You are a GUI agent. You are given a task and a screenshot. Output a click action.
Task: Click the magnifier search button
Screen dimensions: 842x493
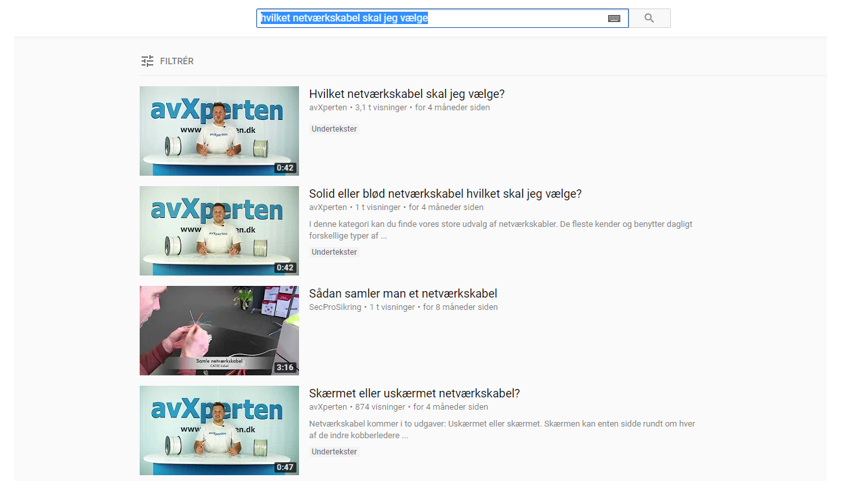point(649,18)
